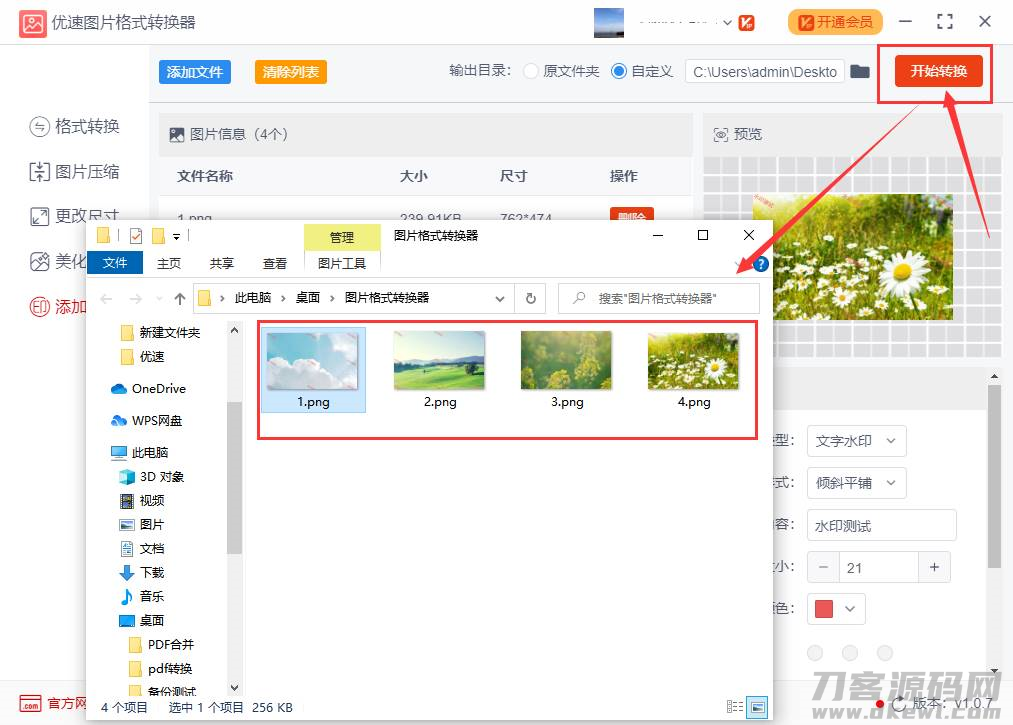The height and width of the screenshot is (725, 1013).
Task: Select the 1.png thumbnail
Action: [313, 370]
